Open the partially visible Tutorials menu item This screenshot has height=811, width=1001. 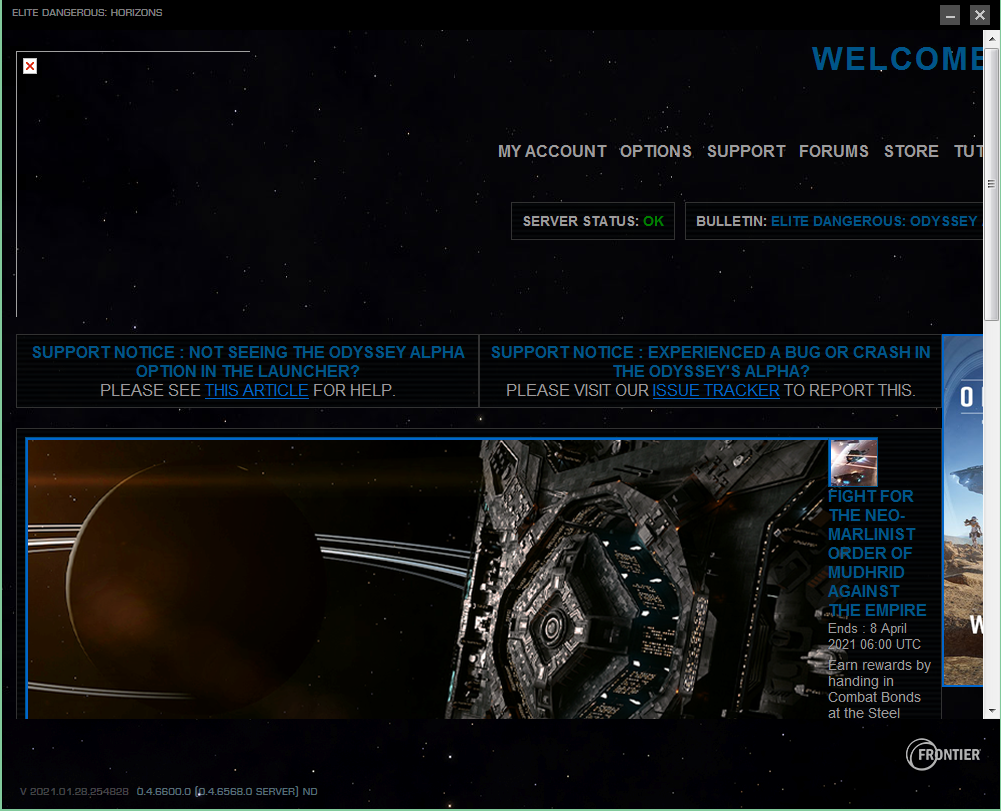click(968, 151)
